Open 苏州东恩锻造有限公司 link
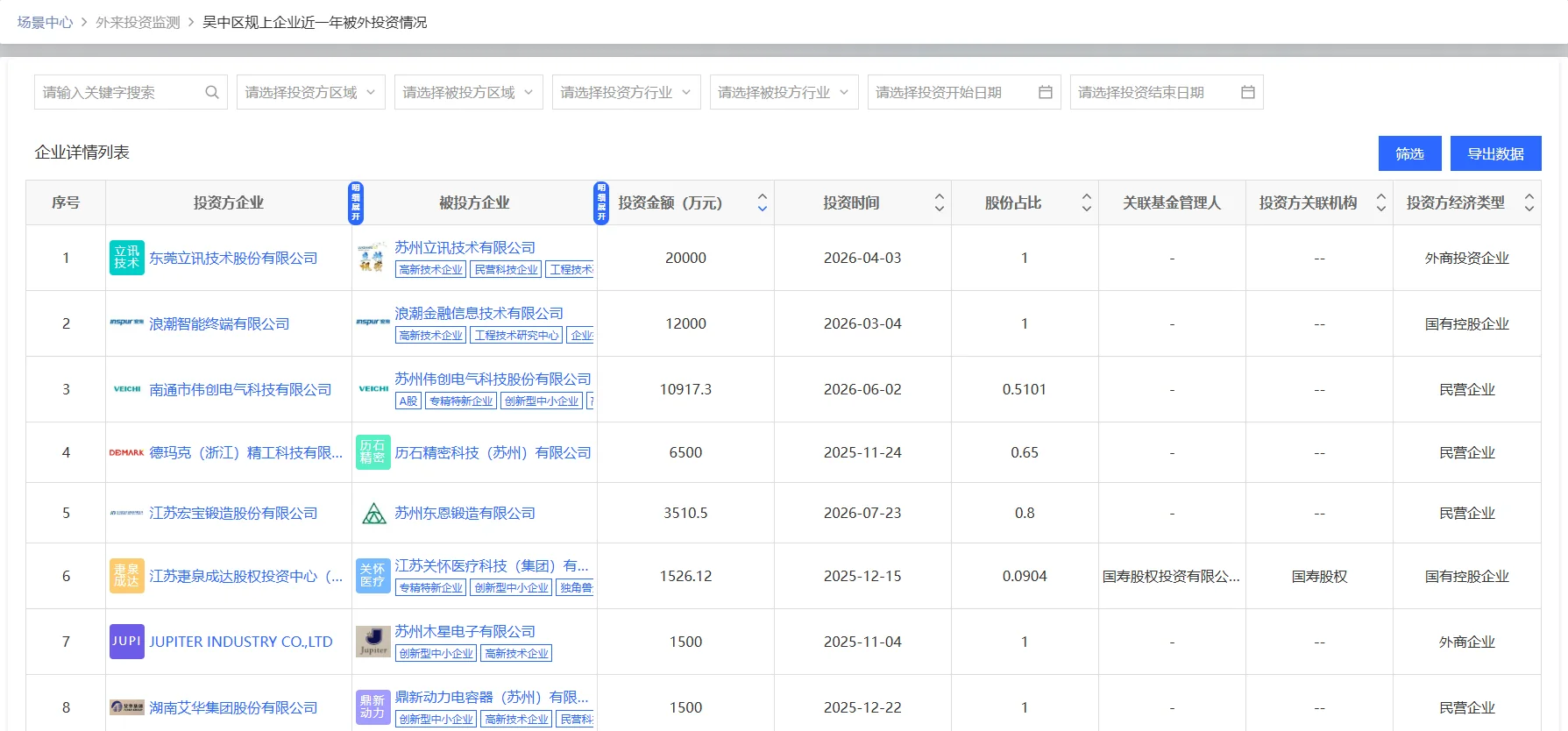This screenshot has width=1568, height=731. click(x=465, y=513)
